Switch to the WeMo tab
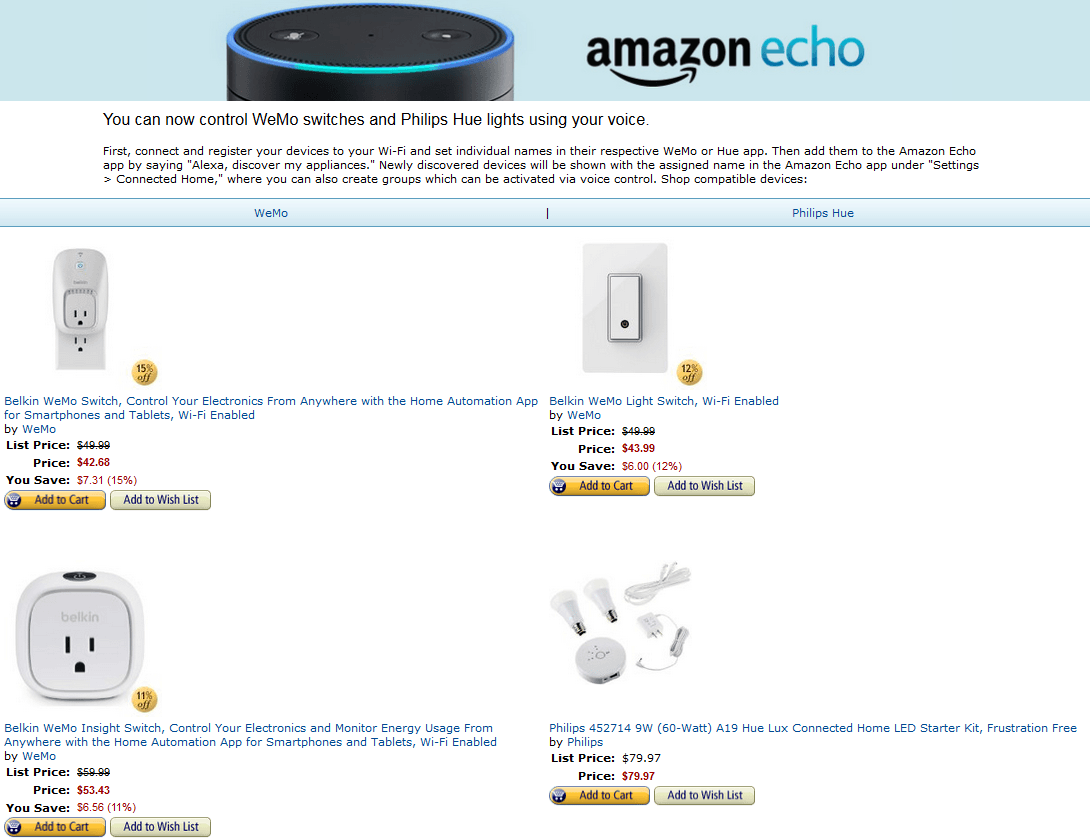The image size is (1090, 840). pos(270,213)
